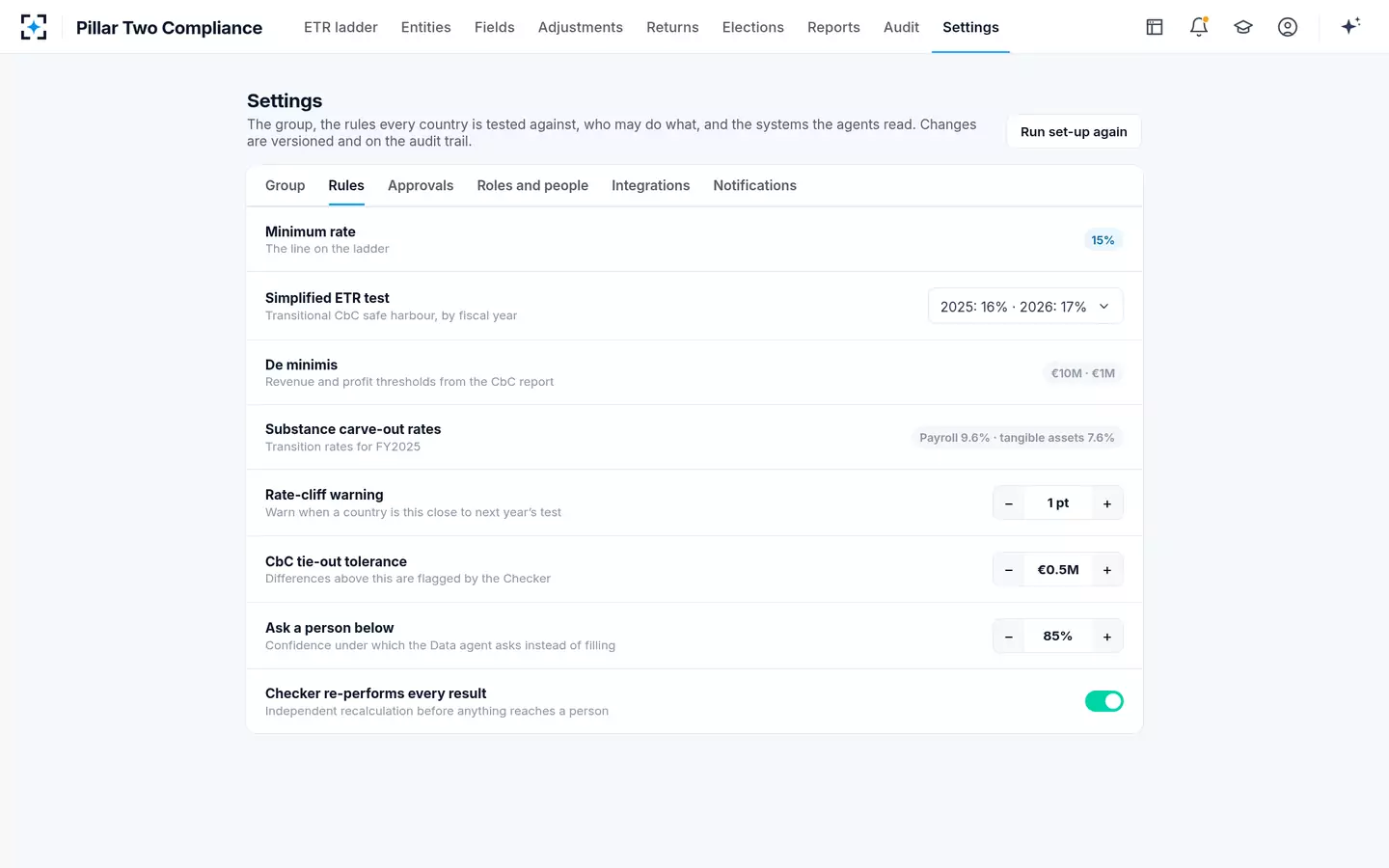This screenshot has width=1389, height=868.
Task: Click the De minimis label
Action: [301, 365]
